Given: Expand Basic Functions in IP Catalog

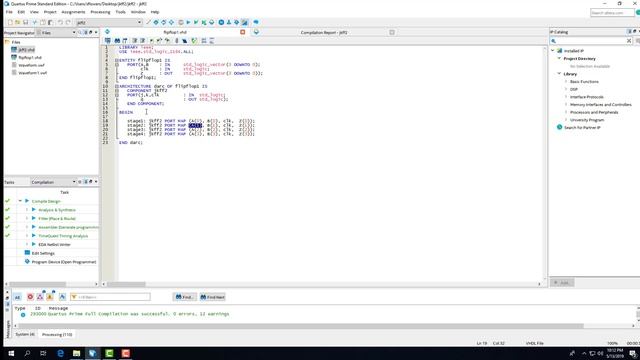Looking at the screenshot, I should (566, 82).
